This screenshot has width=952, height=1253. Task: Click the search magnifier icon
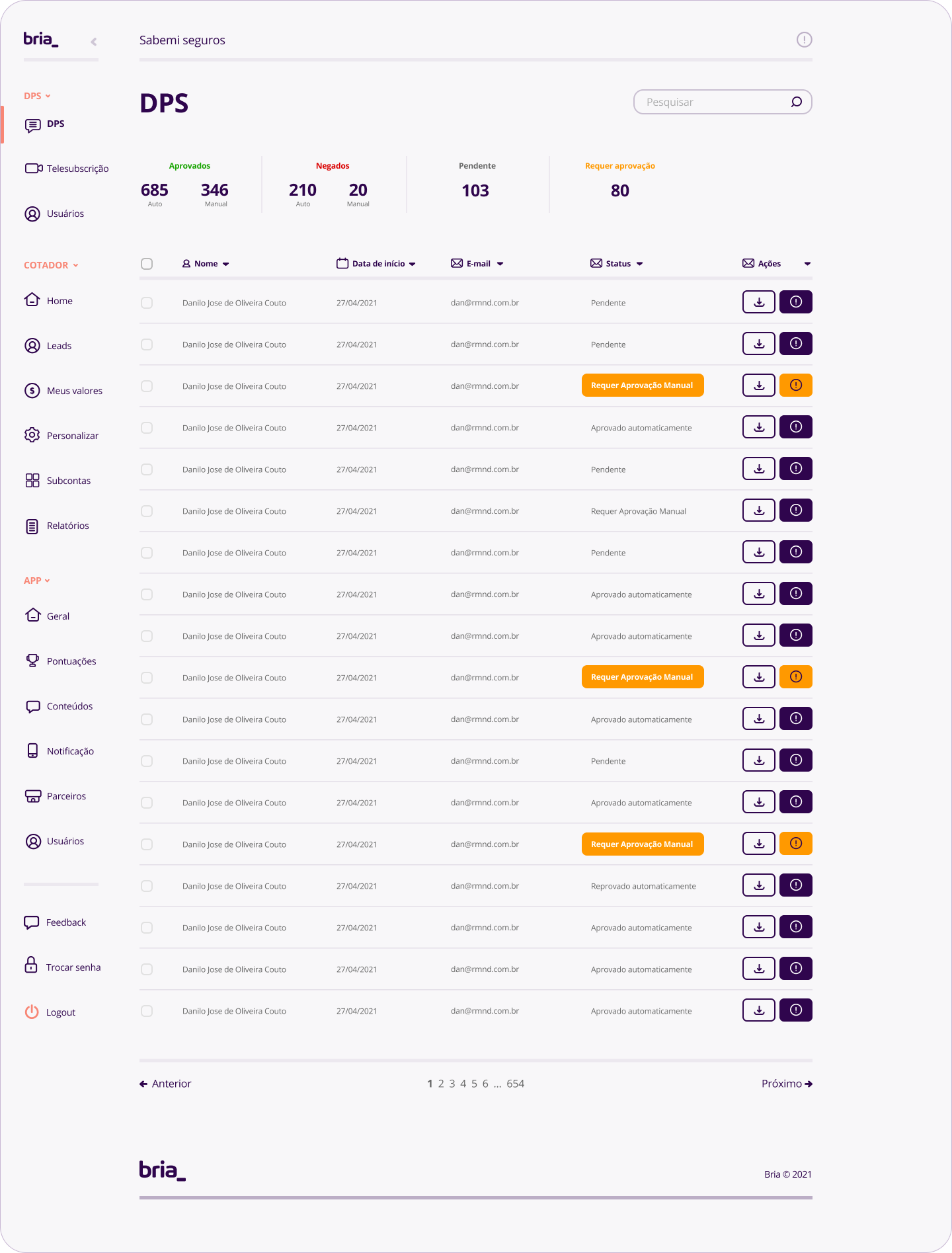(x=797, y=102)
